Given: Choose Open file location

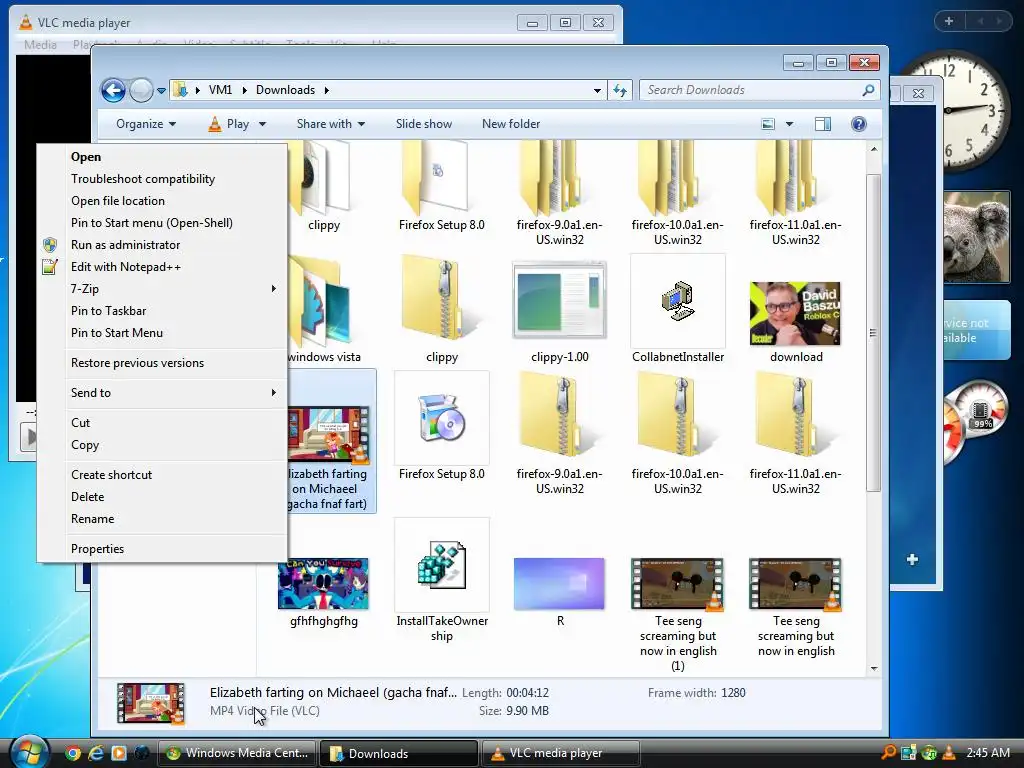Looking at the screenshot, I should pyautogui.click(x=162, y=200).
